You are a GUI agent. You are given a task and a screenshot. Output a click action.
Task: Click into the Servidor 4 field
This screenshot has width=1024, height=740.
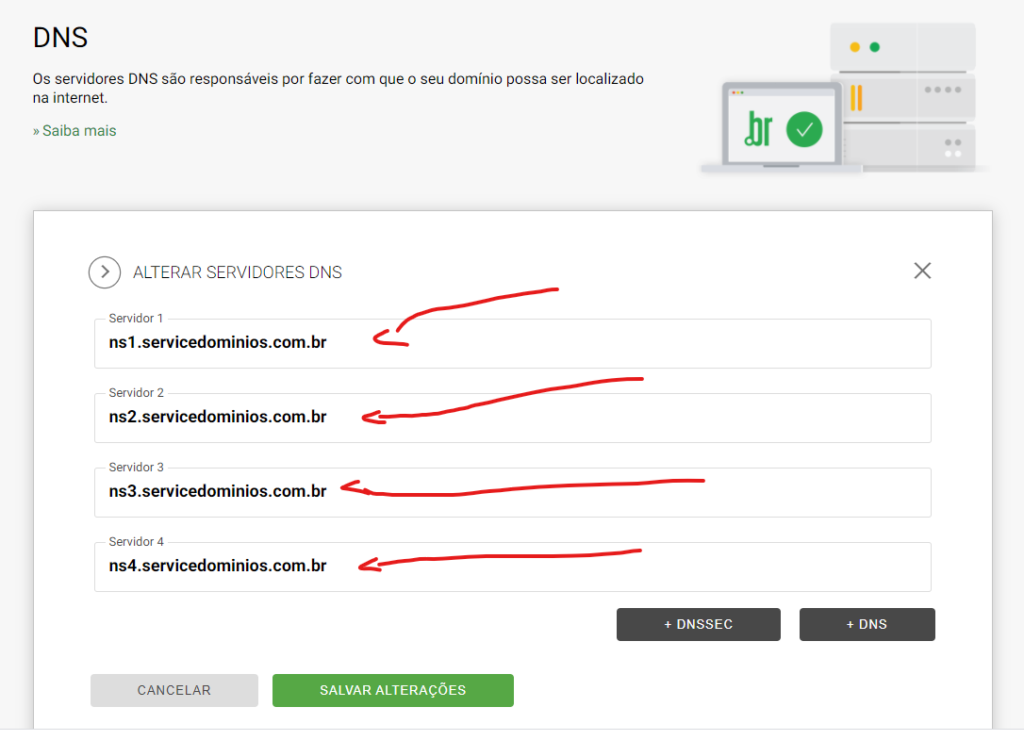pos(512,566)
